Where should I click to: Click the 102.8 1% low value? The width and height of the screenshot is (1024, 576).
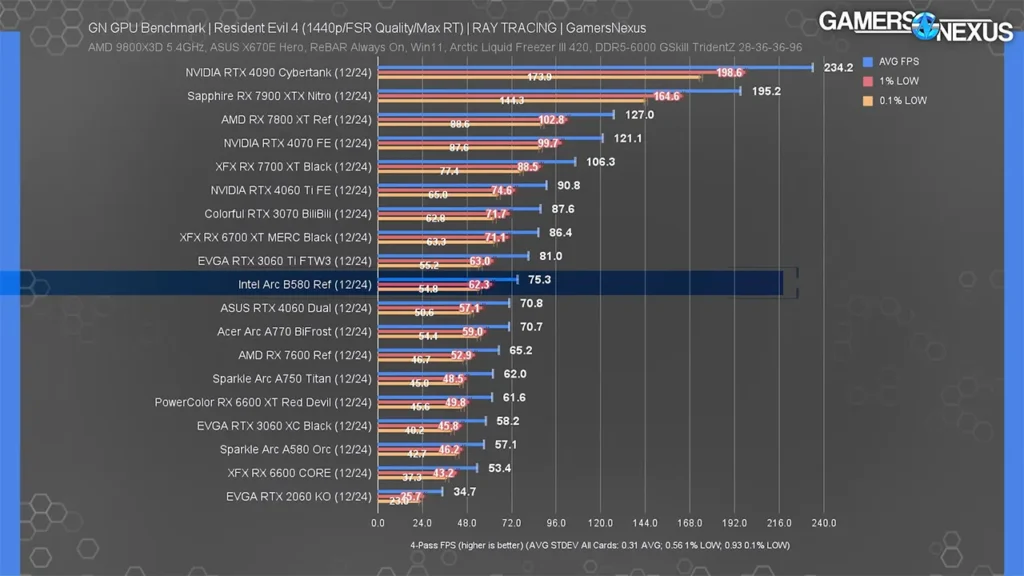click(551, 120)
